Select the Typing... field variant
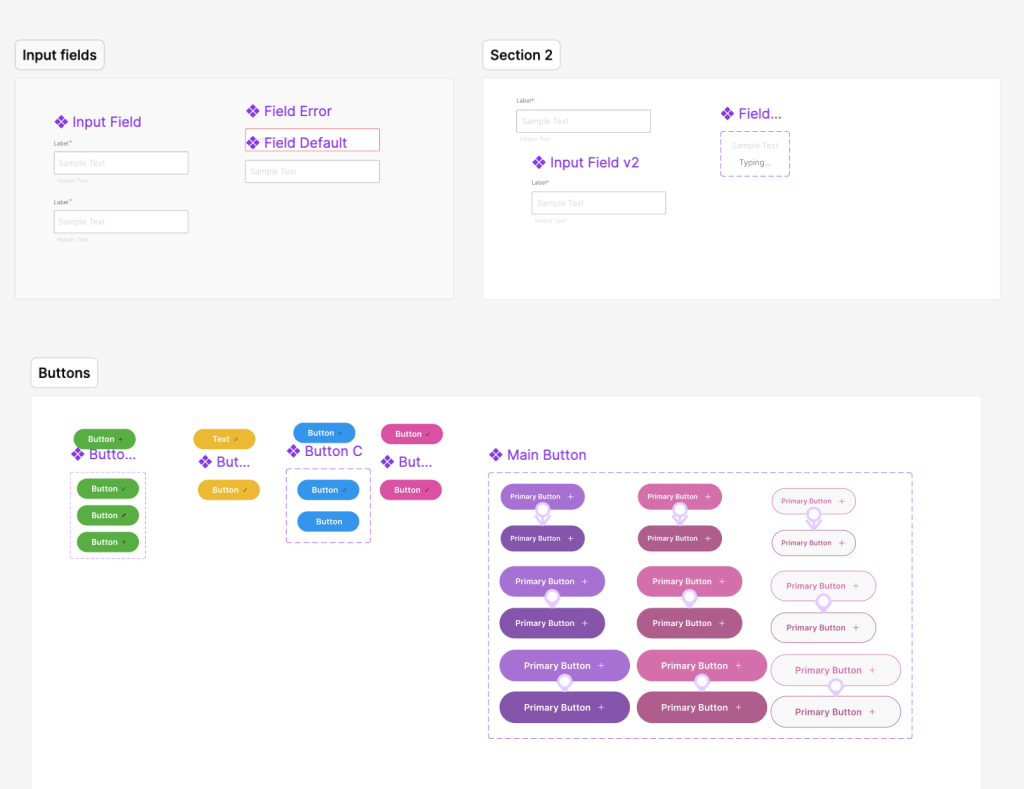 coord(755,162)
